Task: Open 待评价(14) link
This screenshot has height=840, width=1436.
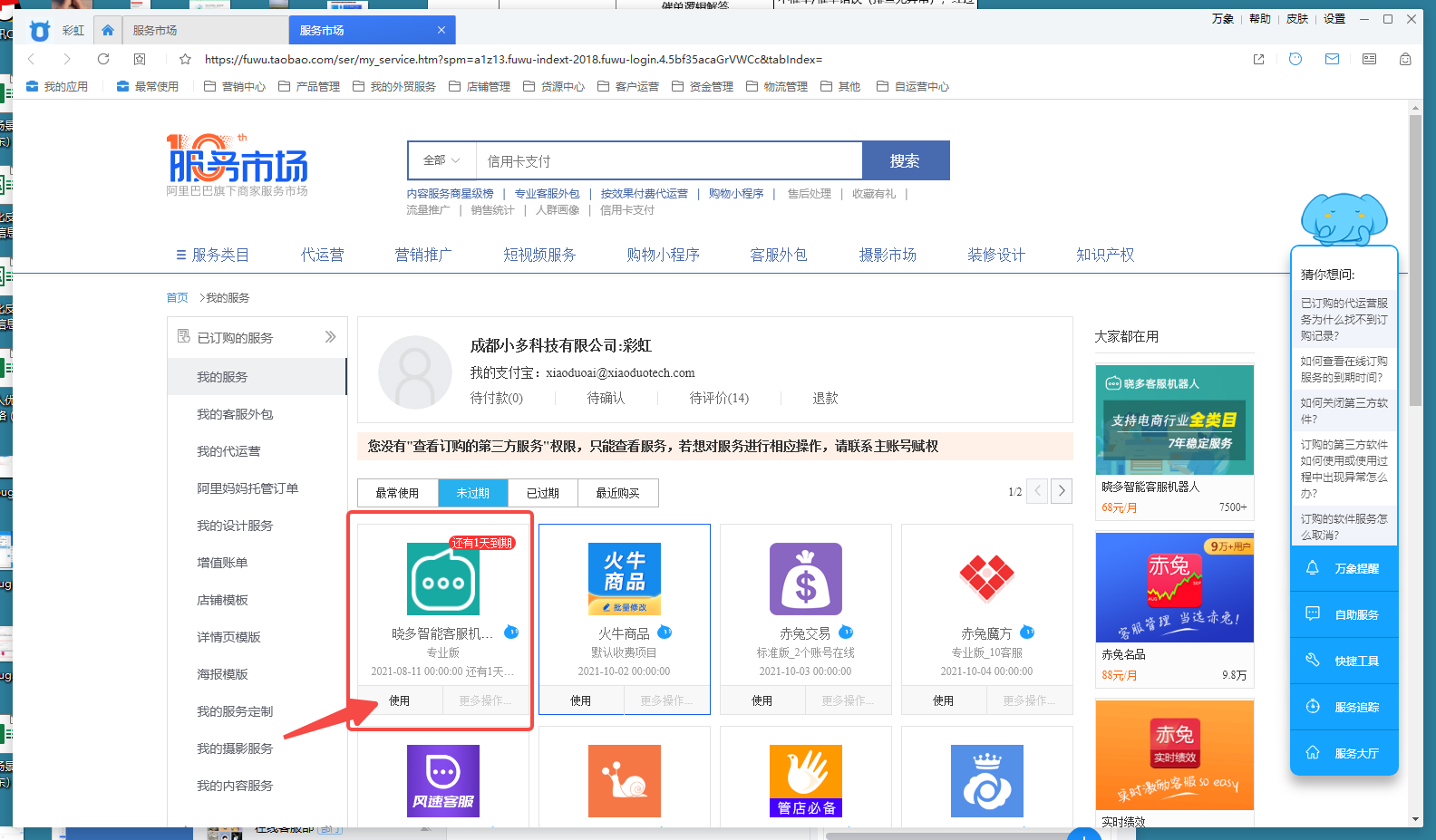Action: click(x=719, y=398)
